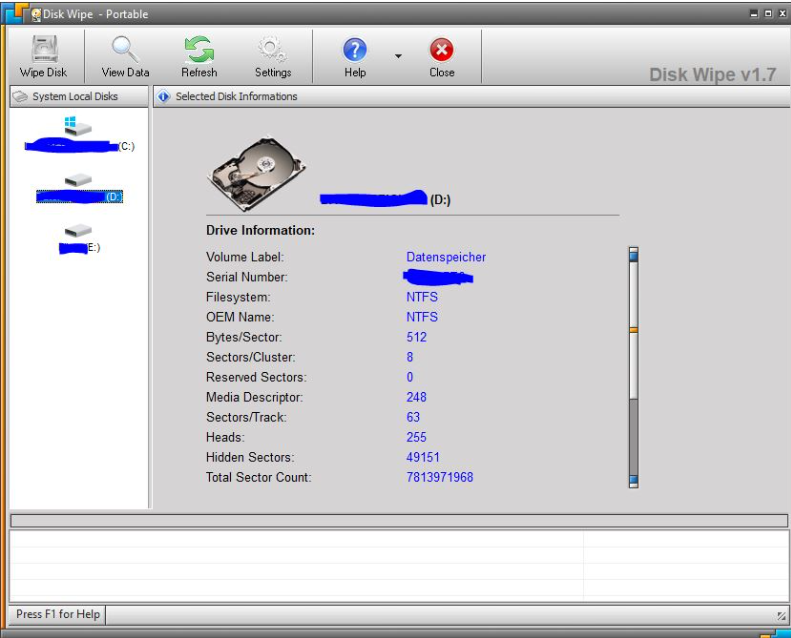Image resolution: width=791 pixels, height=638 pixels.
Task: Click the drive info scrollbar thumb
Action: [x=634, y=330]
